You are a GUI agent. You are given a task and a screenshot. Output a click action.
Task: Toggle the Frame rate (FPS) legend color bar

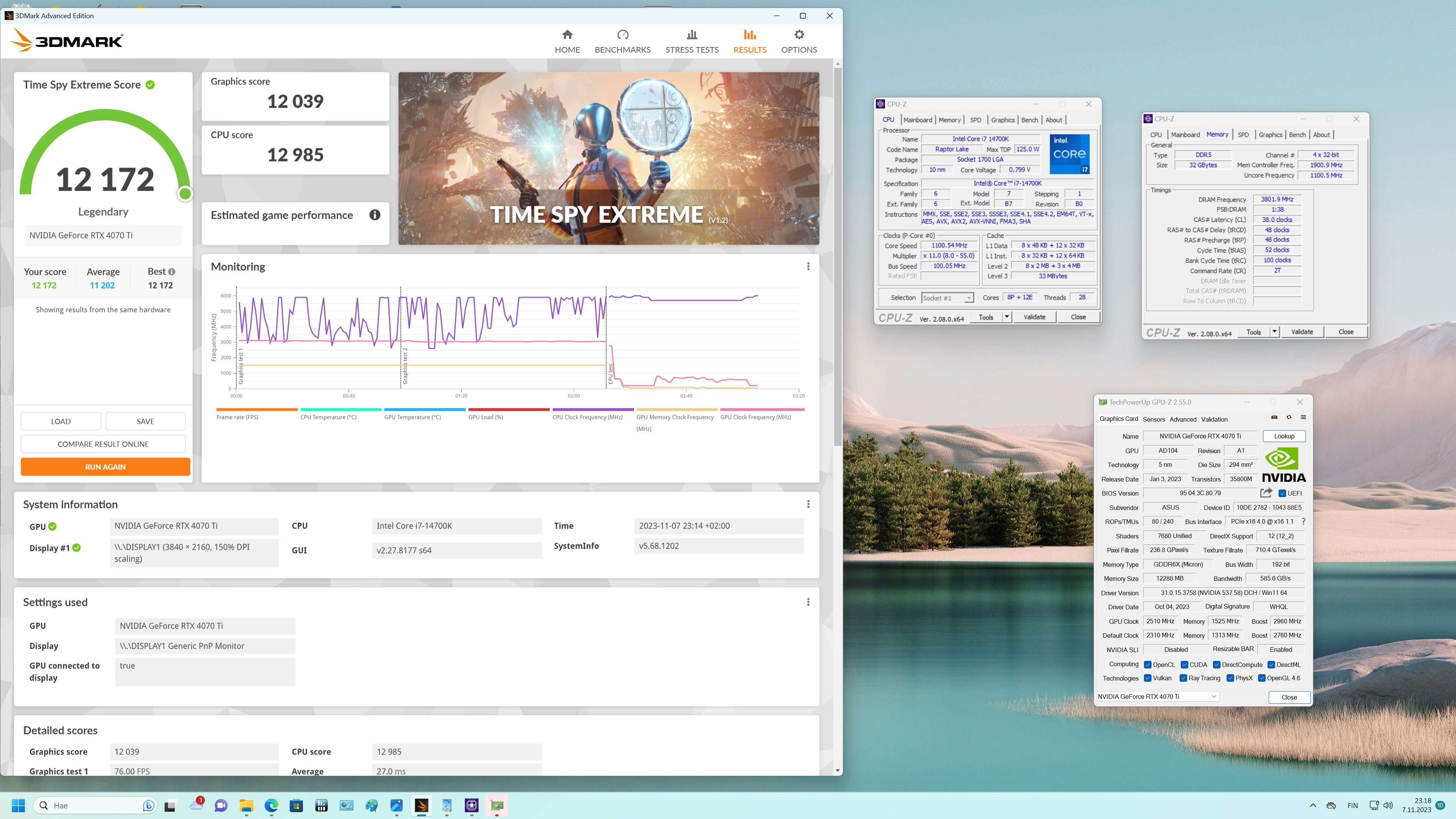257,410
